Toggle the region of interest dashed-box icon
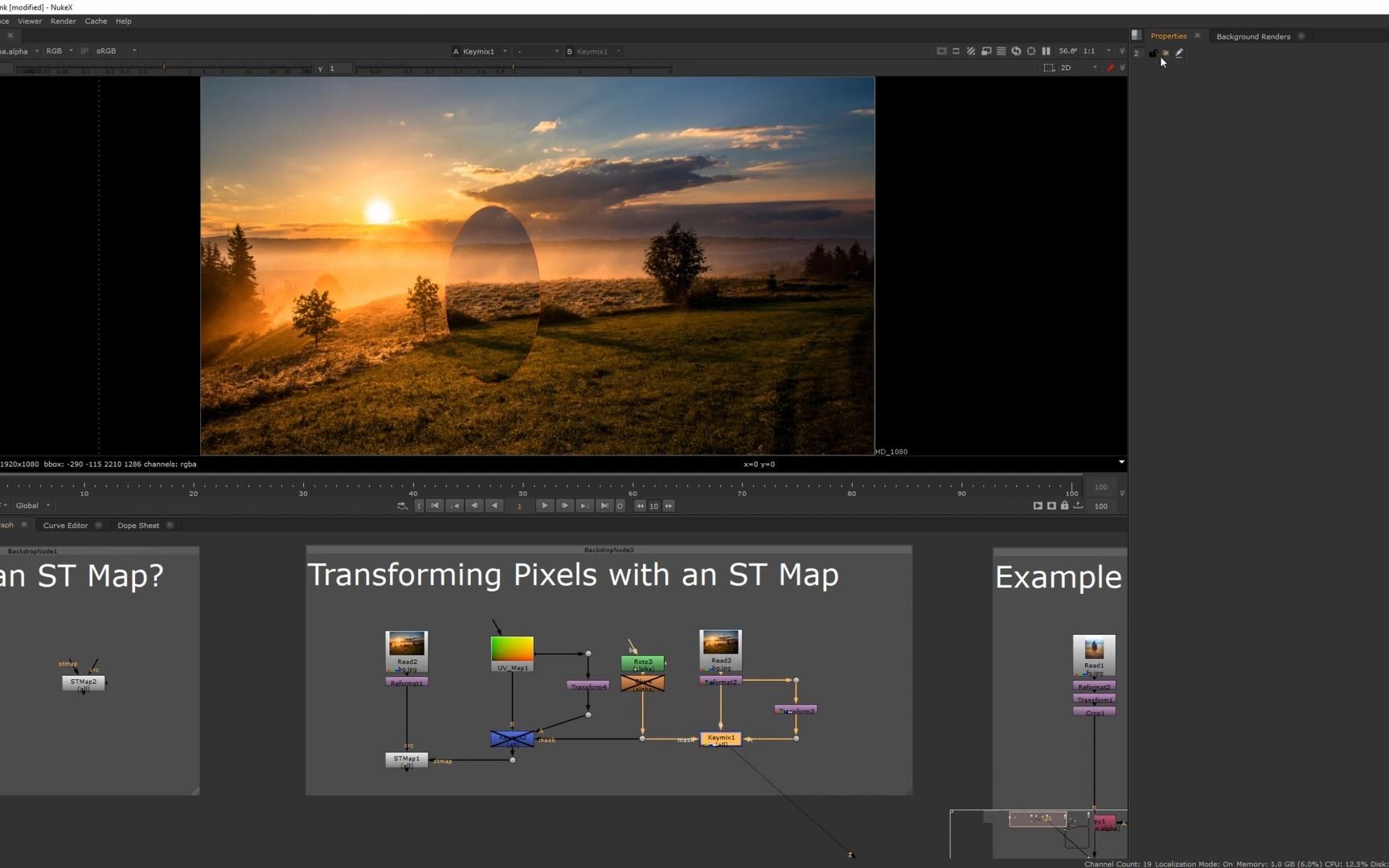Image resolution: width=1389 pixels, height=868 pixels. tap(1049, 68)
